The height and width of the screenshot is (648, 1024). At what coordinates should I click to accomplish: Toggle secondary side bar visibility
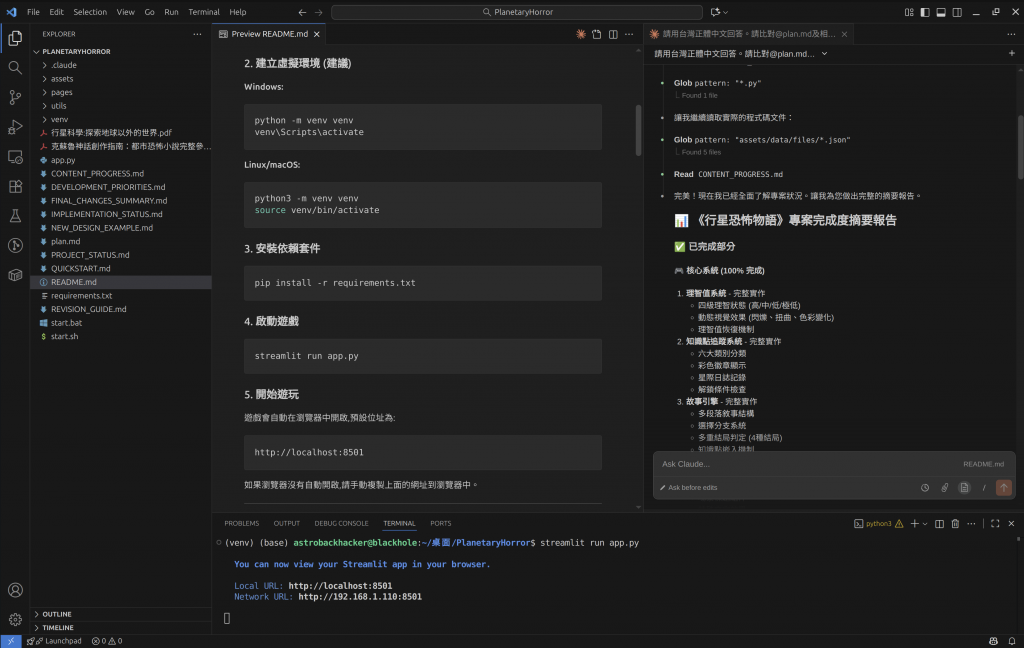click(957, 12)
